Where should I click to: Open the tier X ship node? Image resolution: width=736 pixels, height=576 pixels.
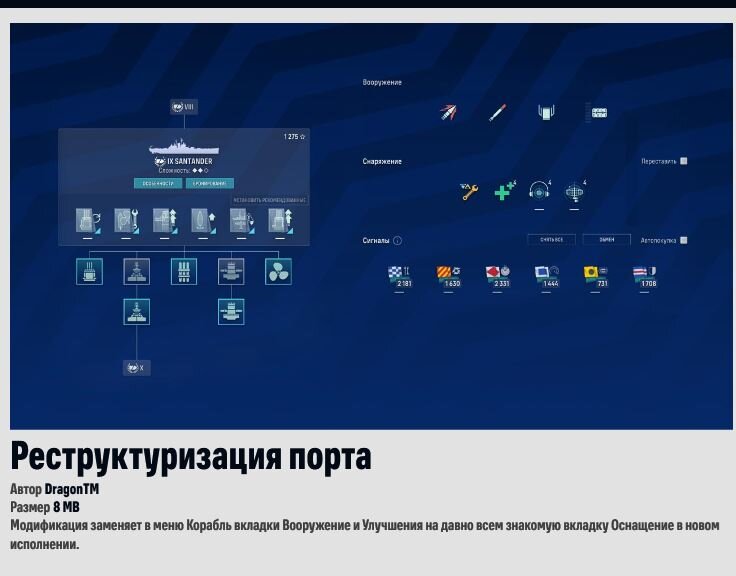point(136,368)
